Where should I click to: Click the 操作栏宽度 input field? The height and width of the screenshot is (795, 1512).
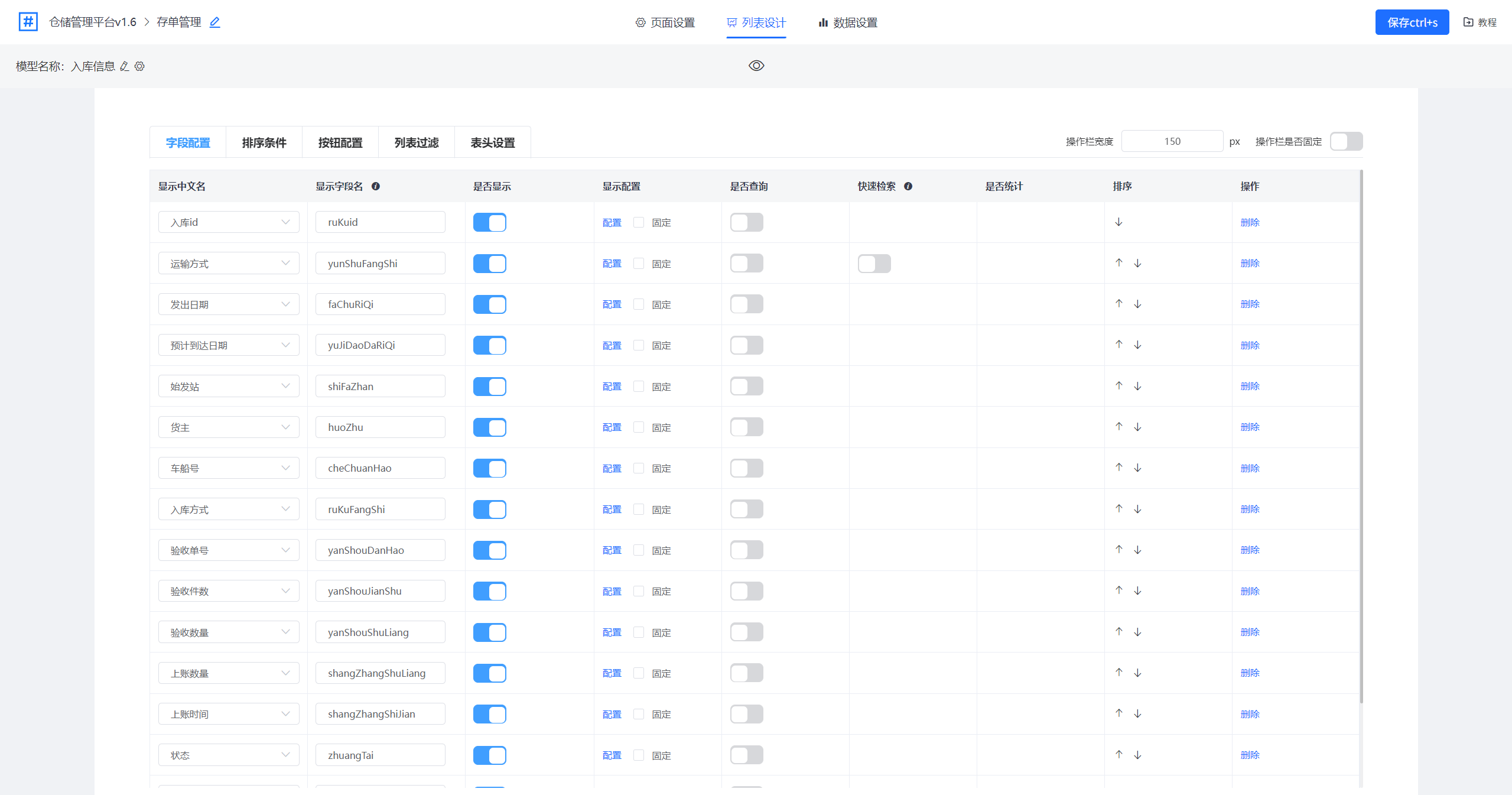(1172, 141)
